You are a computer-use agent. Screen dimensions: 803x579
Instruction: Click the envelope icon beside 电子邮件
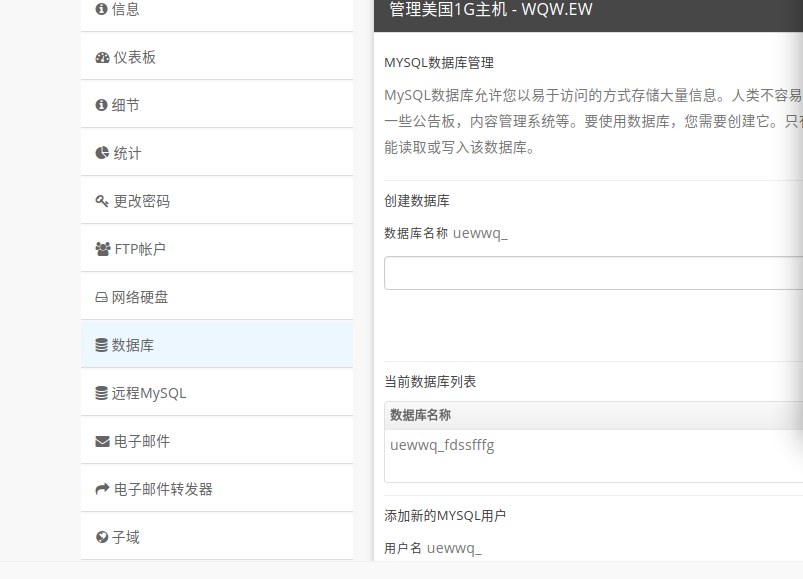pyautogui.click(x=102, y=441)
